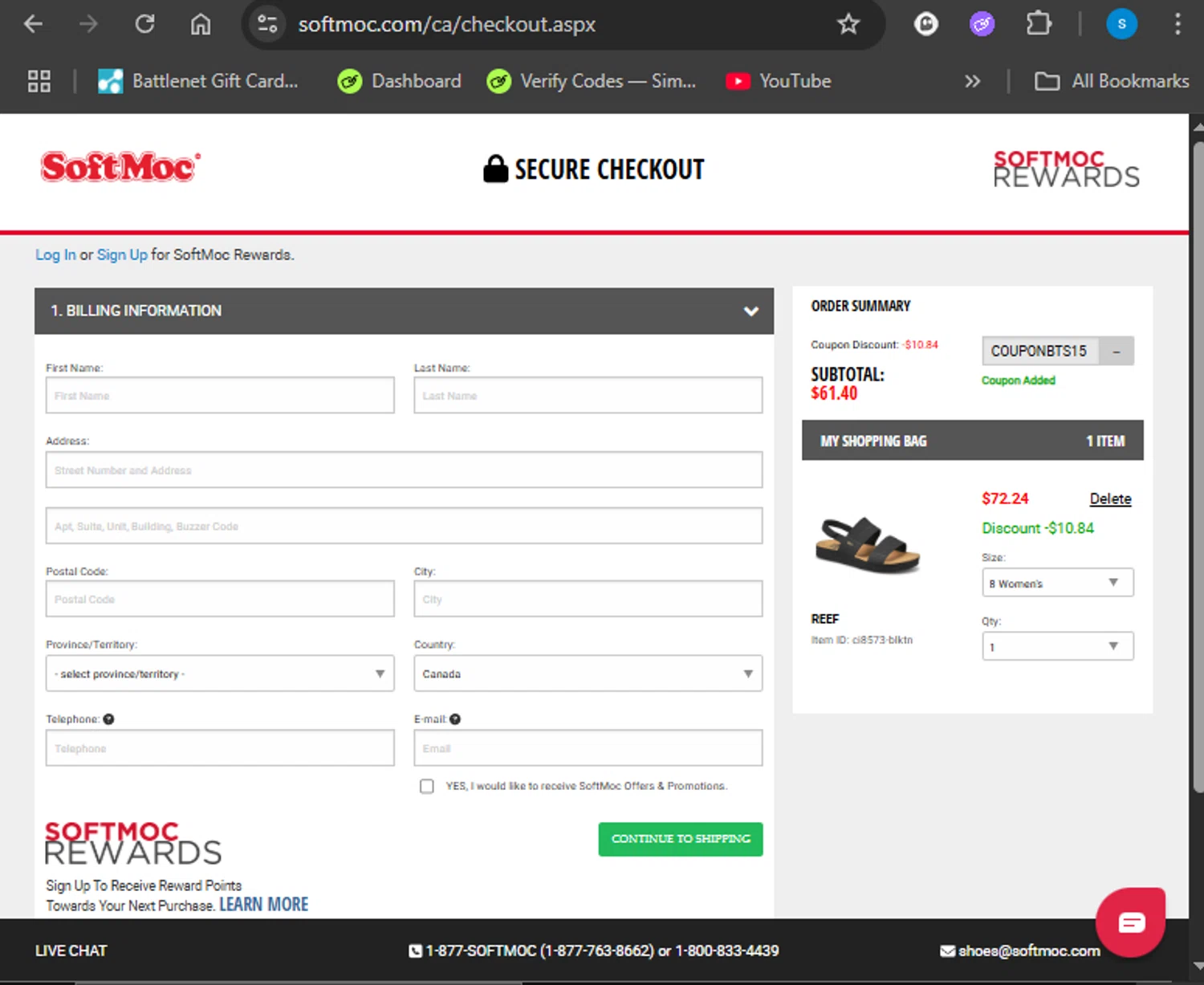This screenshot has width=1204, height=985.
Task: Click the Street Number and Address field
Action: point(404,470)
